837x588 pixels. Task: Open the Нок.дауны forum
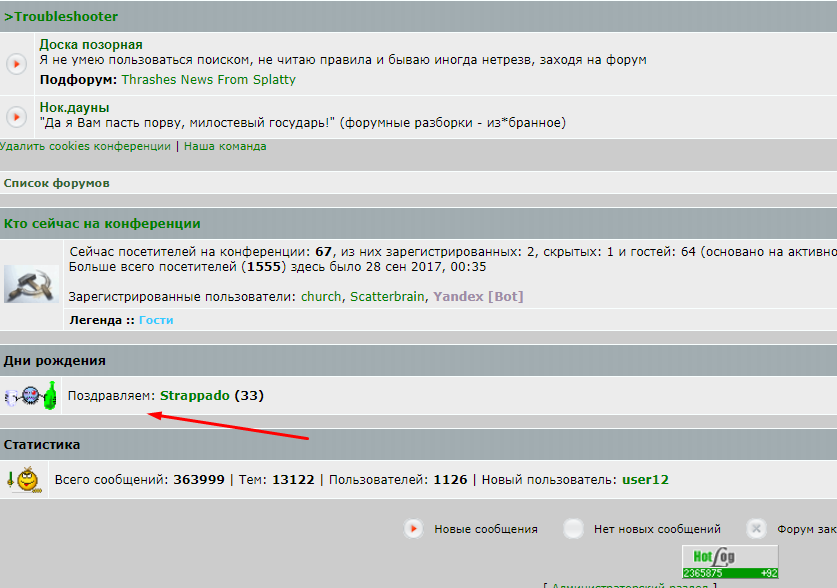pos(74,108)
